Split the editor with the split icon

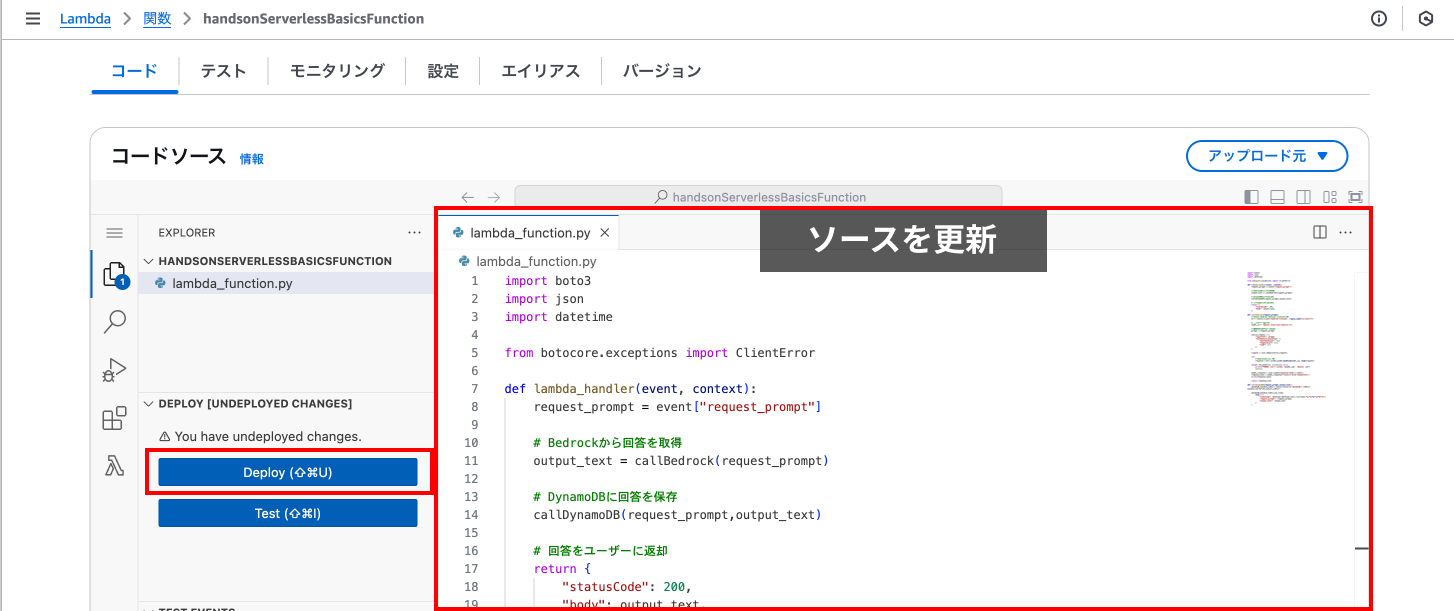(1320, 232)
